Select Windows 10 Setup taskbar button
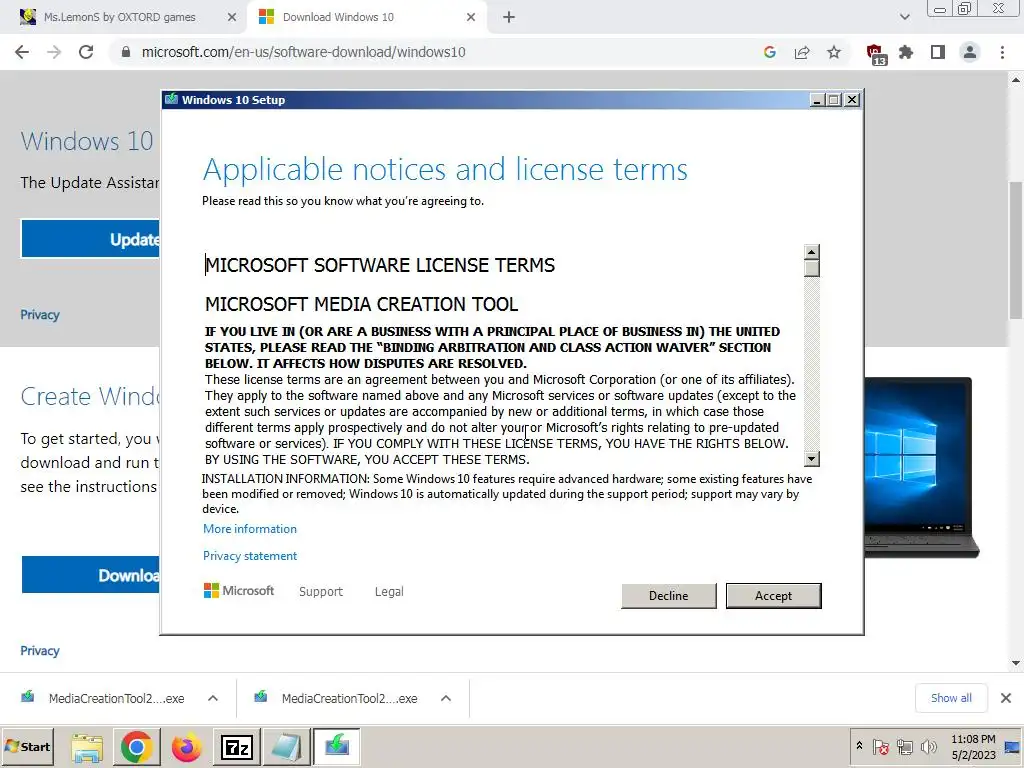 click(x=336, y=747)
